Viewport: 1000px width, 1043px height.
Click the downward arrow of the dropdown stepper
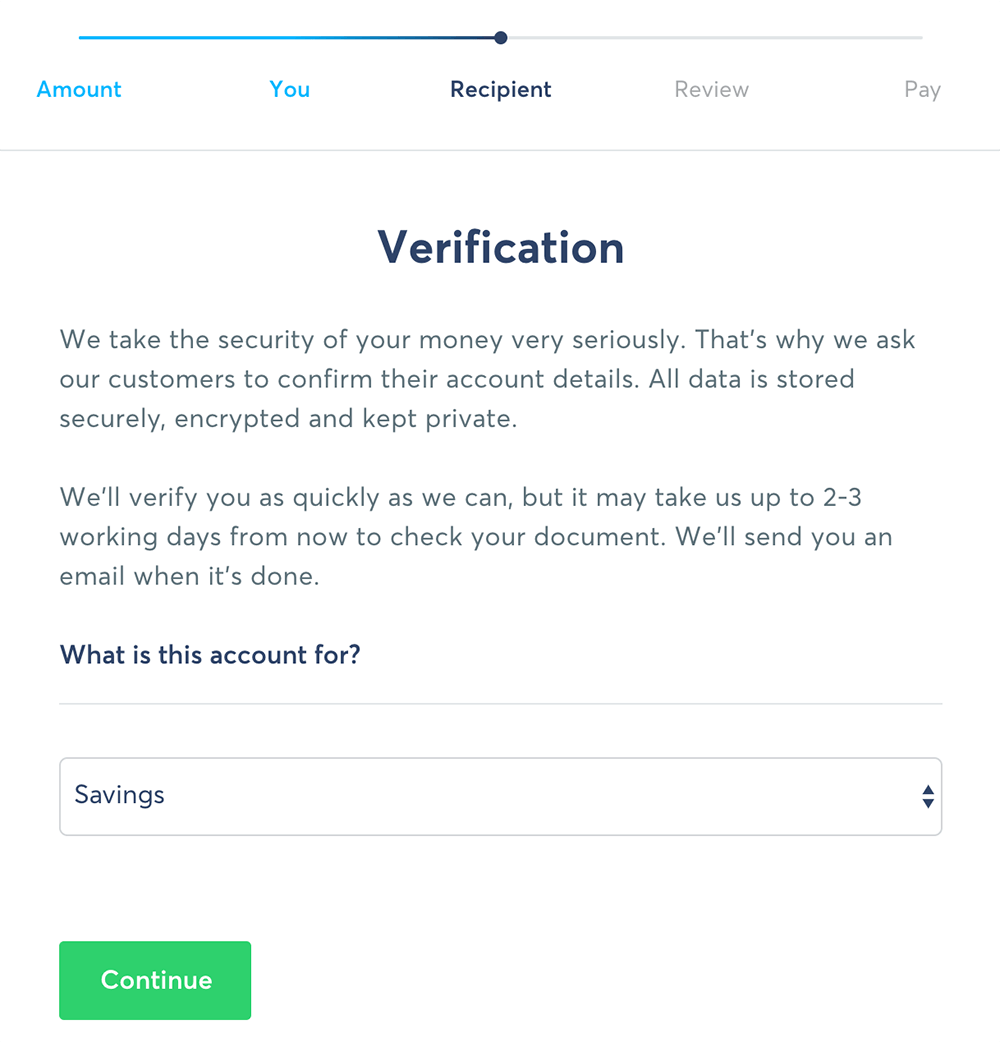pyautogui.click(x=928, y=804)
